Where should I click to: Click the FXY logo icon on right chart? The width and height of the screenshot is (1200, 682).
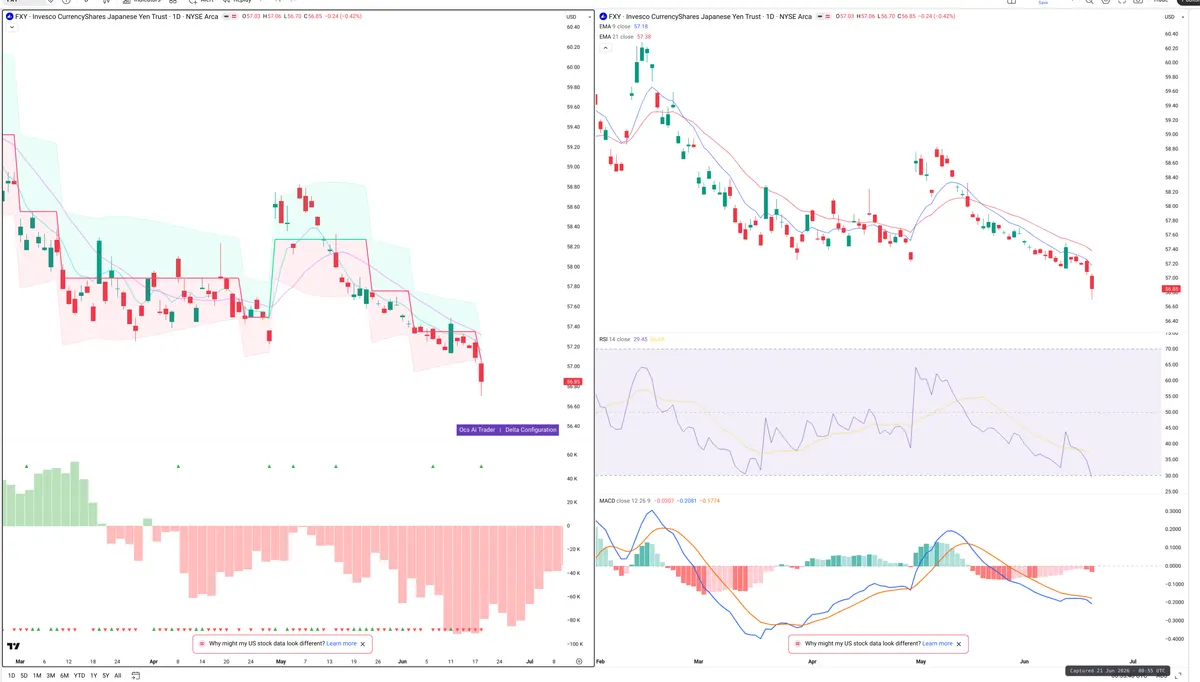point(603,17)
